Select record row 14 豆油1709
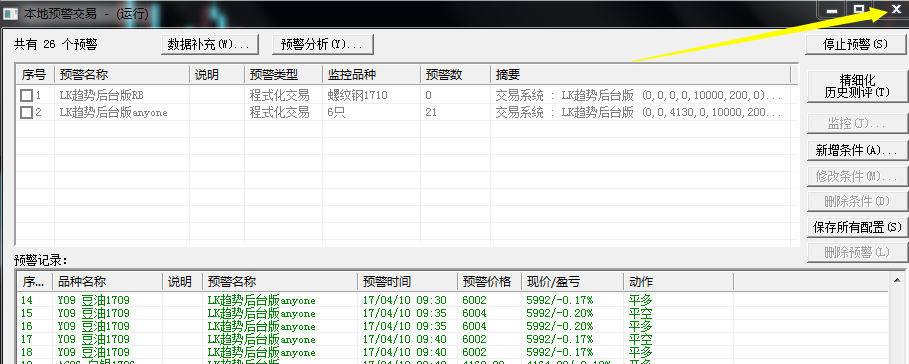The width and height of the screenshot is (909, 364). pyautogui.click(x=452, y=300)
